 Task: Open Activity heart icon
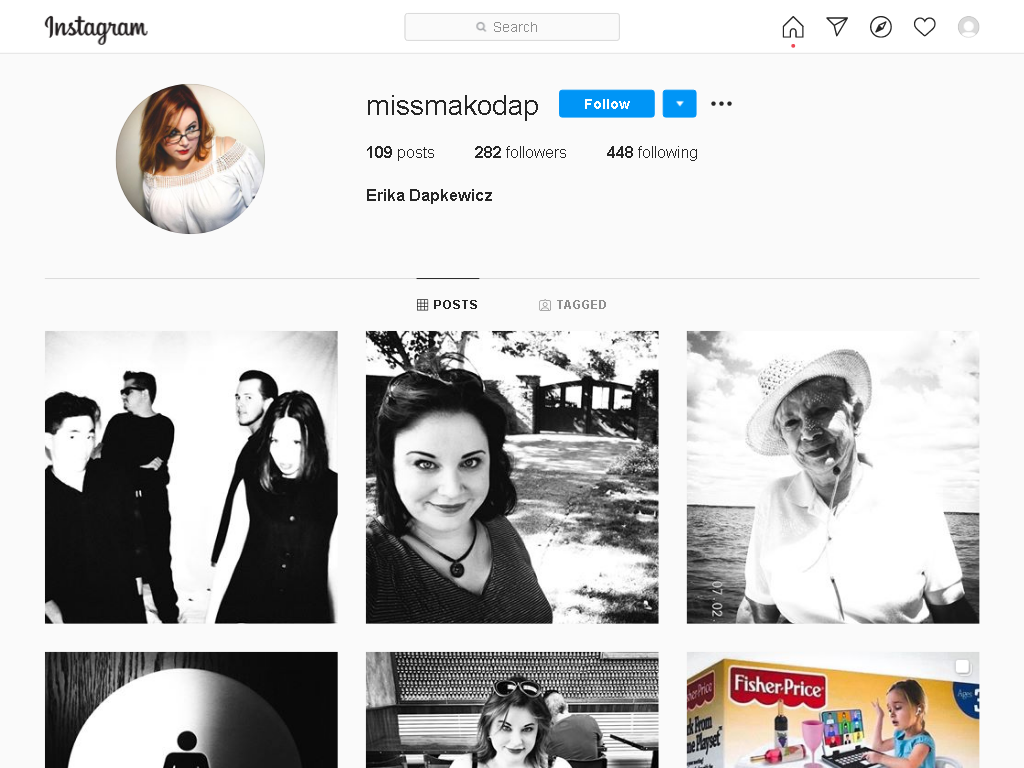[924, 27]
